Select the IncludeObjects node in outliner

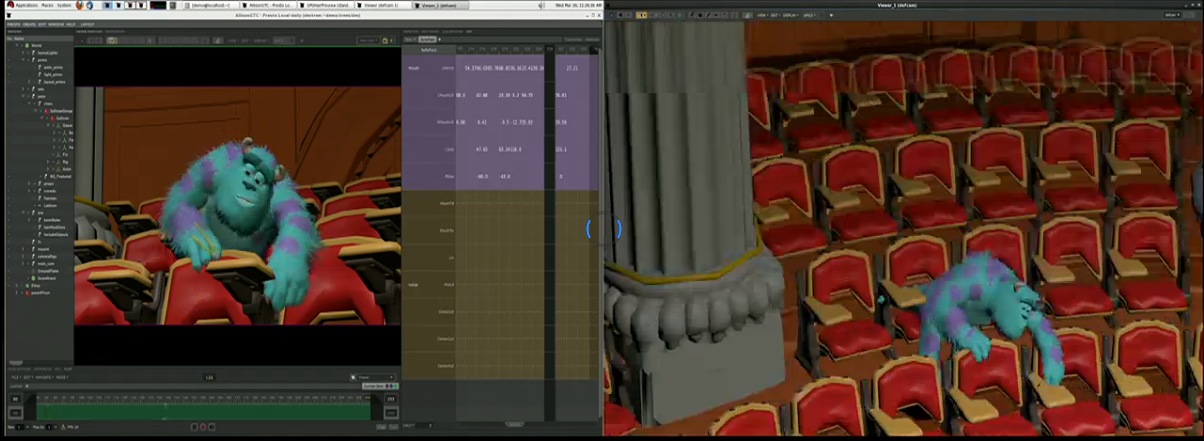55,234
